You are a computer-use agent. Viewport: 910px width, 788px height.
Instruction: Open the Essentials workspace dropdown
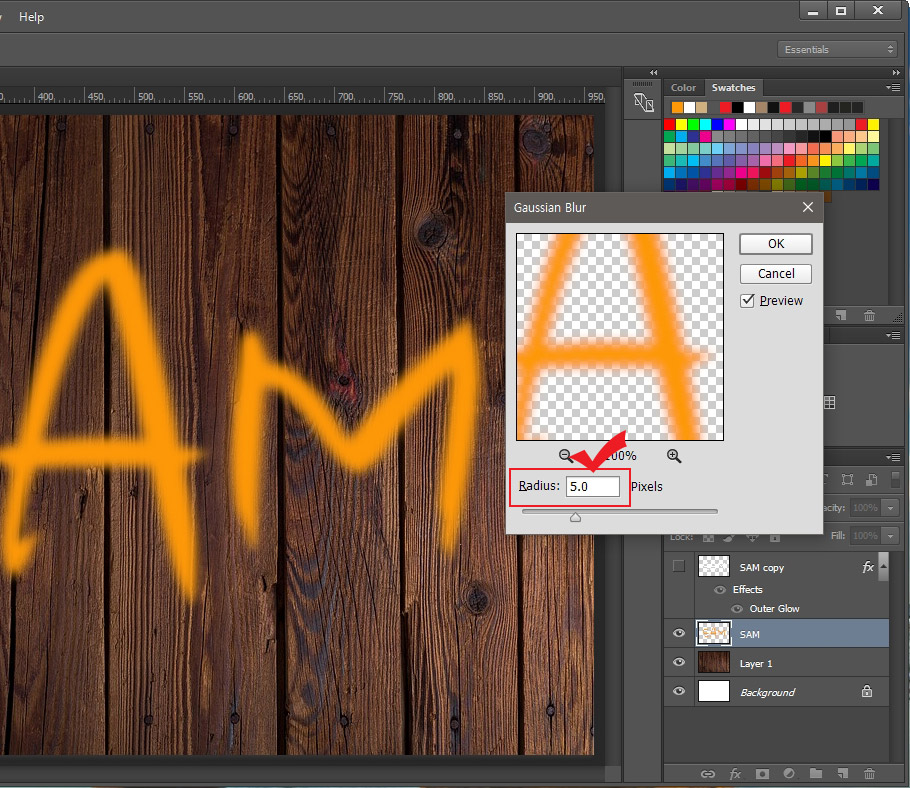pos(838,49)
